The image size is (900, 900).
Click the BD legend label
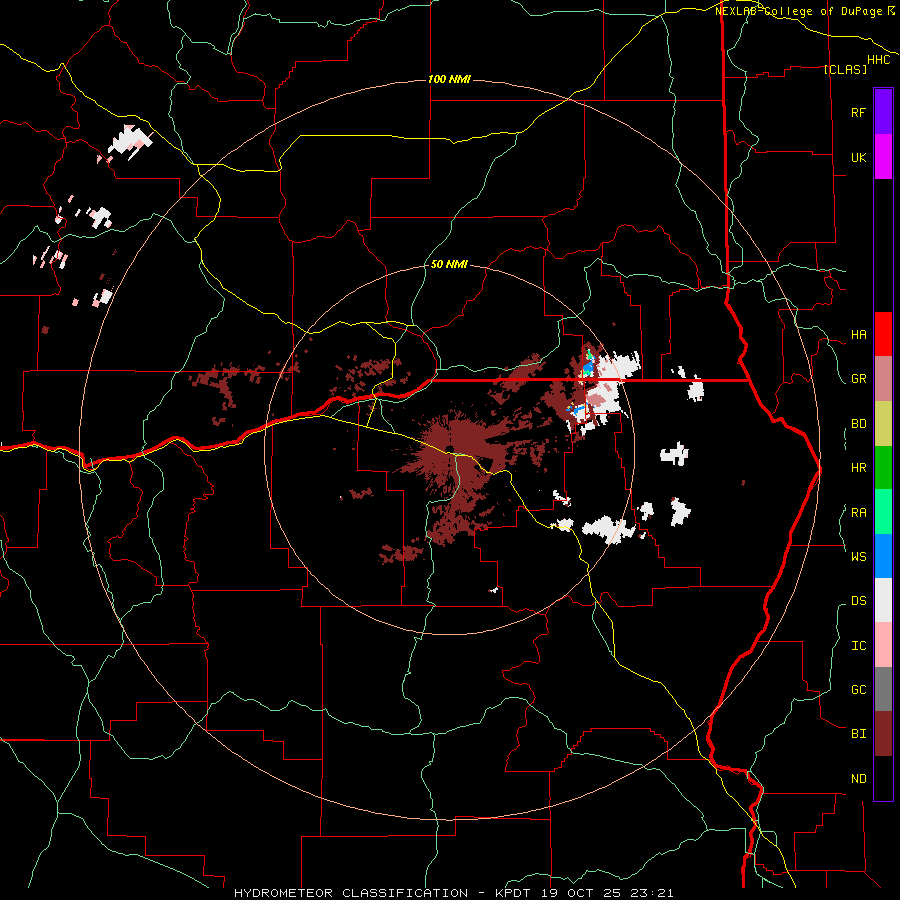click(x=858, y=424)
